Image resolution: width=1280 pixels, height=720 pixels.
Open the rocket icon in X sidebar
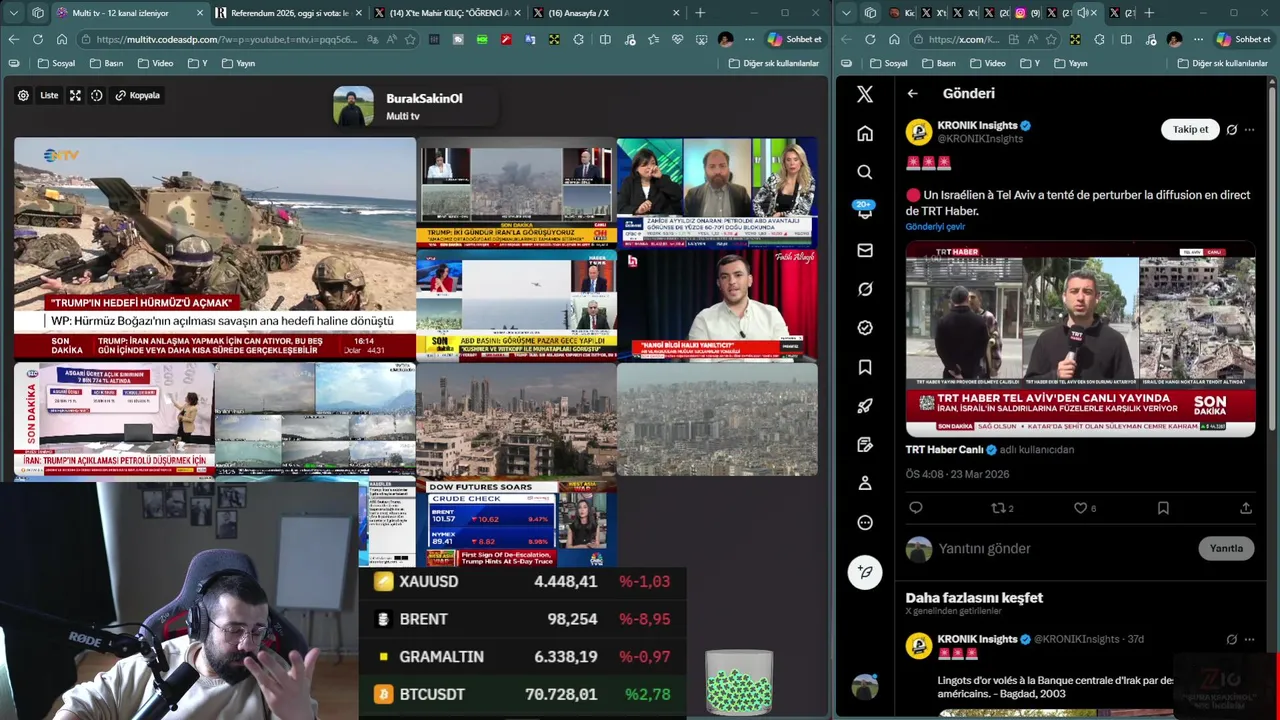coord(865,406)
